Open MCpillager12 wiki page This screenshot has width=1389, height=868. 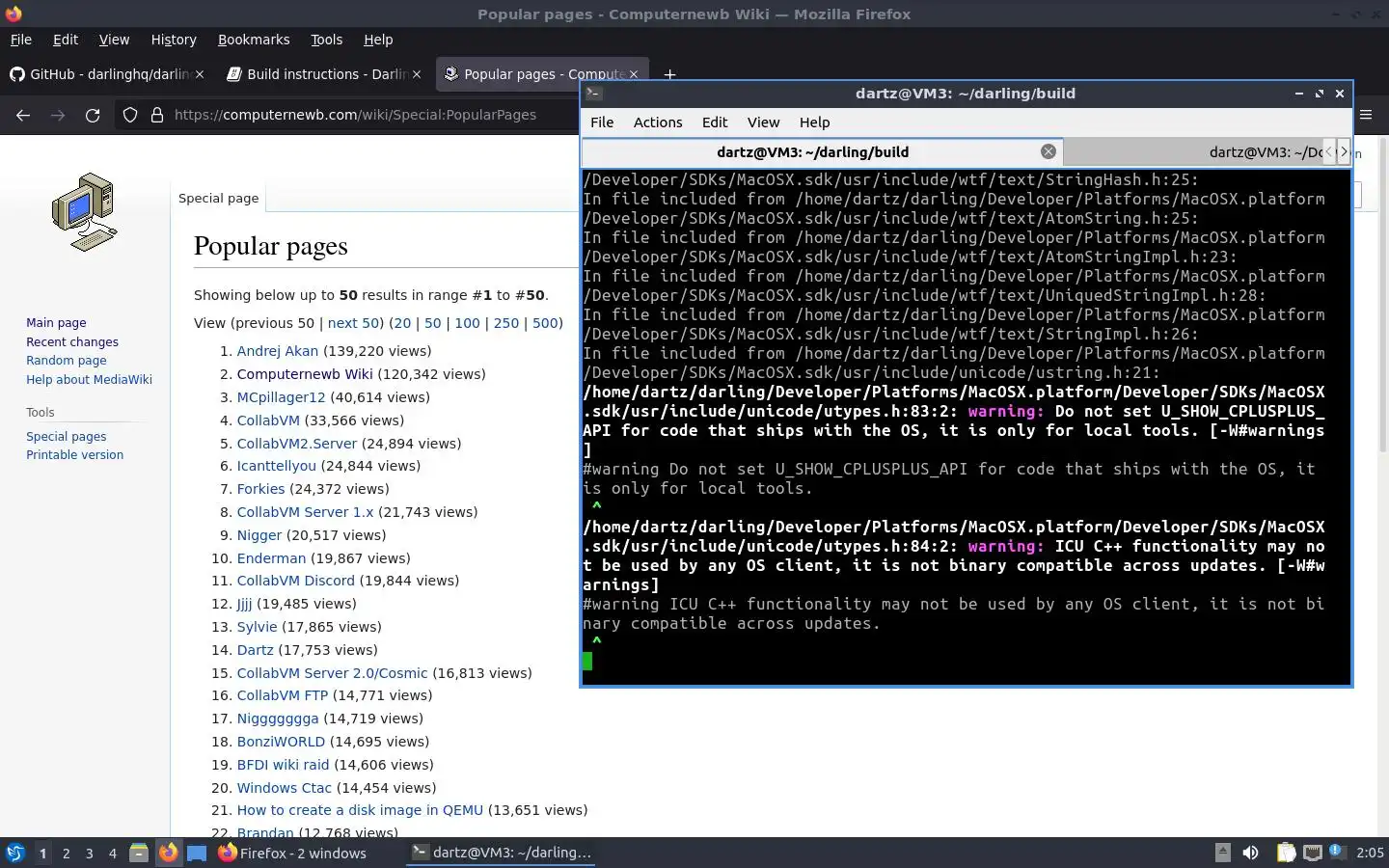(x=282, y=397)
